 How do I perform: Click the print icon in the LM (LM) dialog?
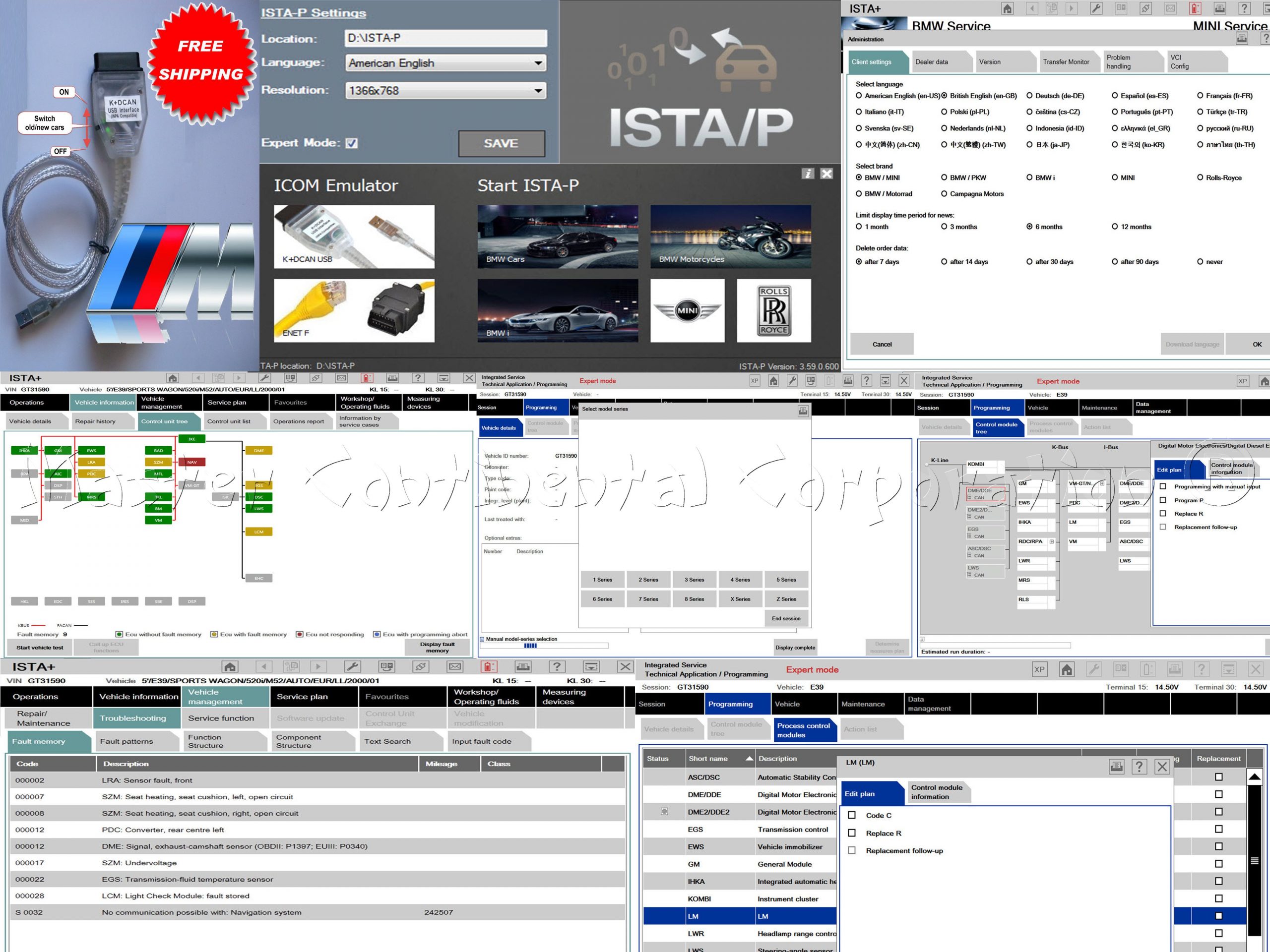pyautogui.click(x=1116, y=766)
